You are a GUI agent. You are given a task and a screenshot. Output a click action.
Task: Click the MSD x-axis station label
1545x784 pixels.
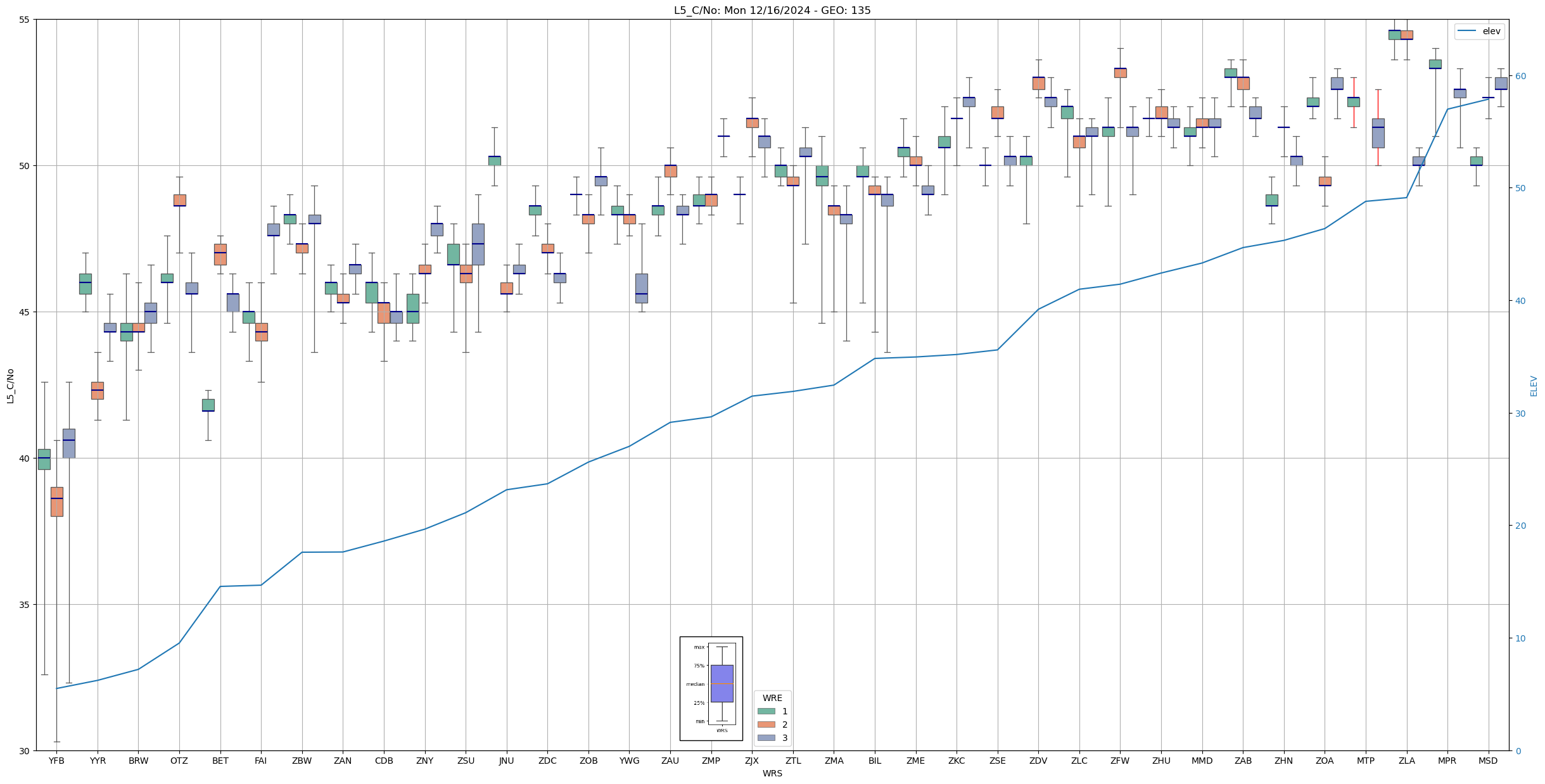click(1488, 761)
